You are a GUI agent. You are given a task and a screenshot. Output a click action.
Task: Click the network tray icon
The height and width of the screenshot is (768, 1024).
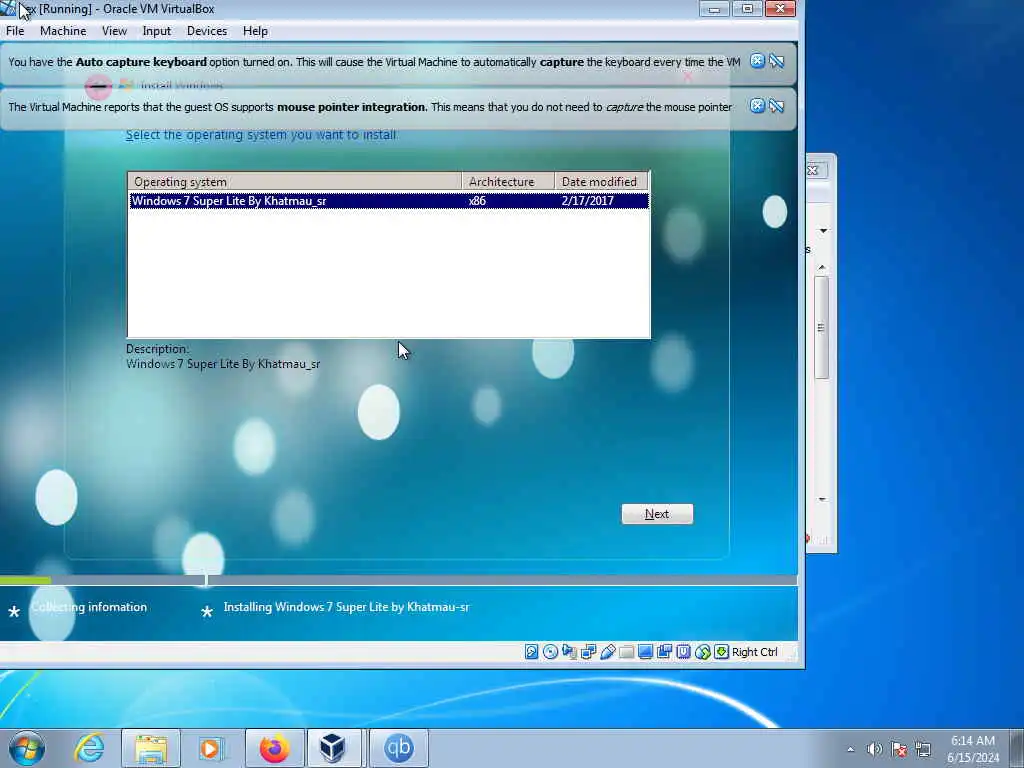coord(923,749)
